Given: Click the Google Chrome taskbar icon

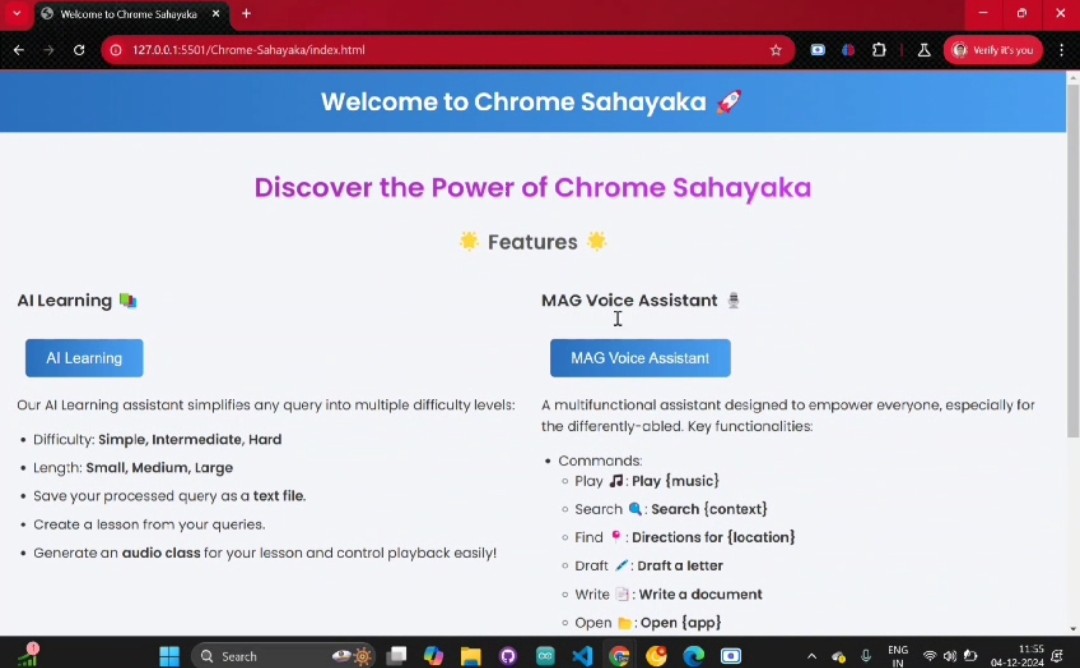Looking at the screenshot, I should (x=619, y=656).
